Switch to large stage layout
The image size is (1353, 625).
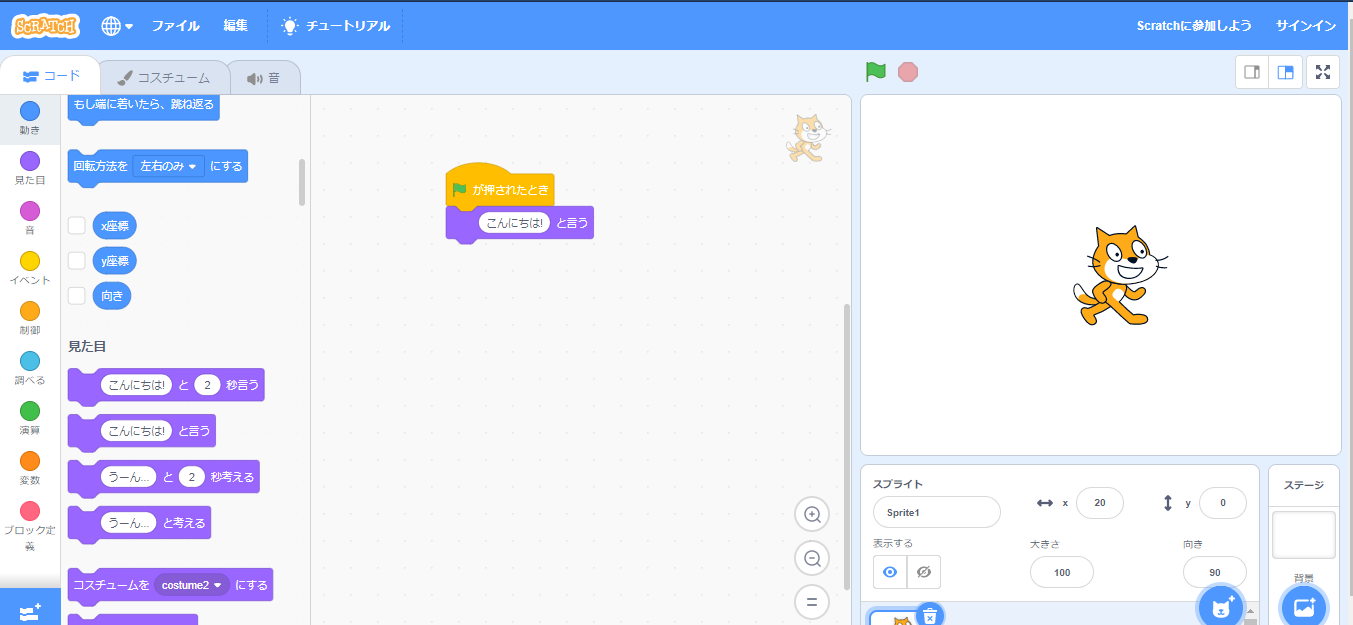[x=1286, y=72]
